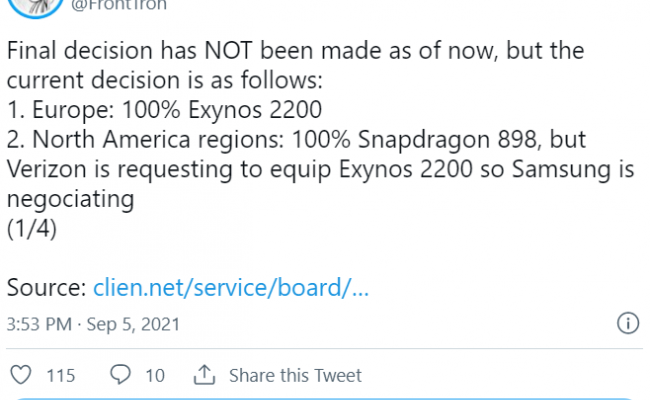The height and width of the screenshot is (400, 650).
Task: Click "Share this Tweet" label
Action: click(295, 376)
